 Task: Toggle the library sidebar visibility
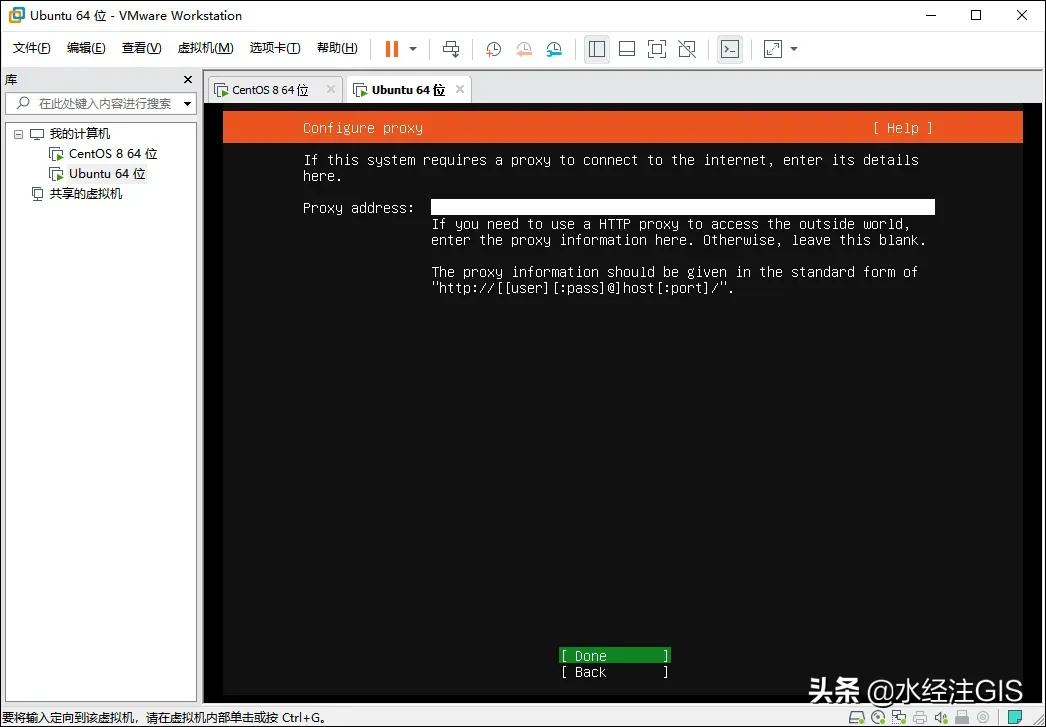(x=597, y=48)
